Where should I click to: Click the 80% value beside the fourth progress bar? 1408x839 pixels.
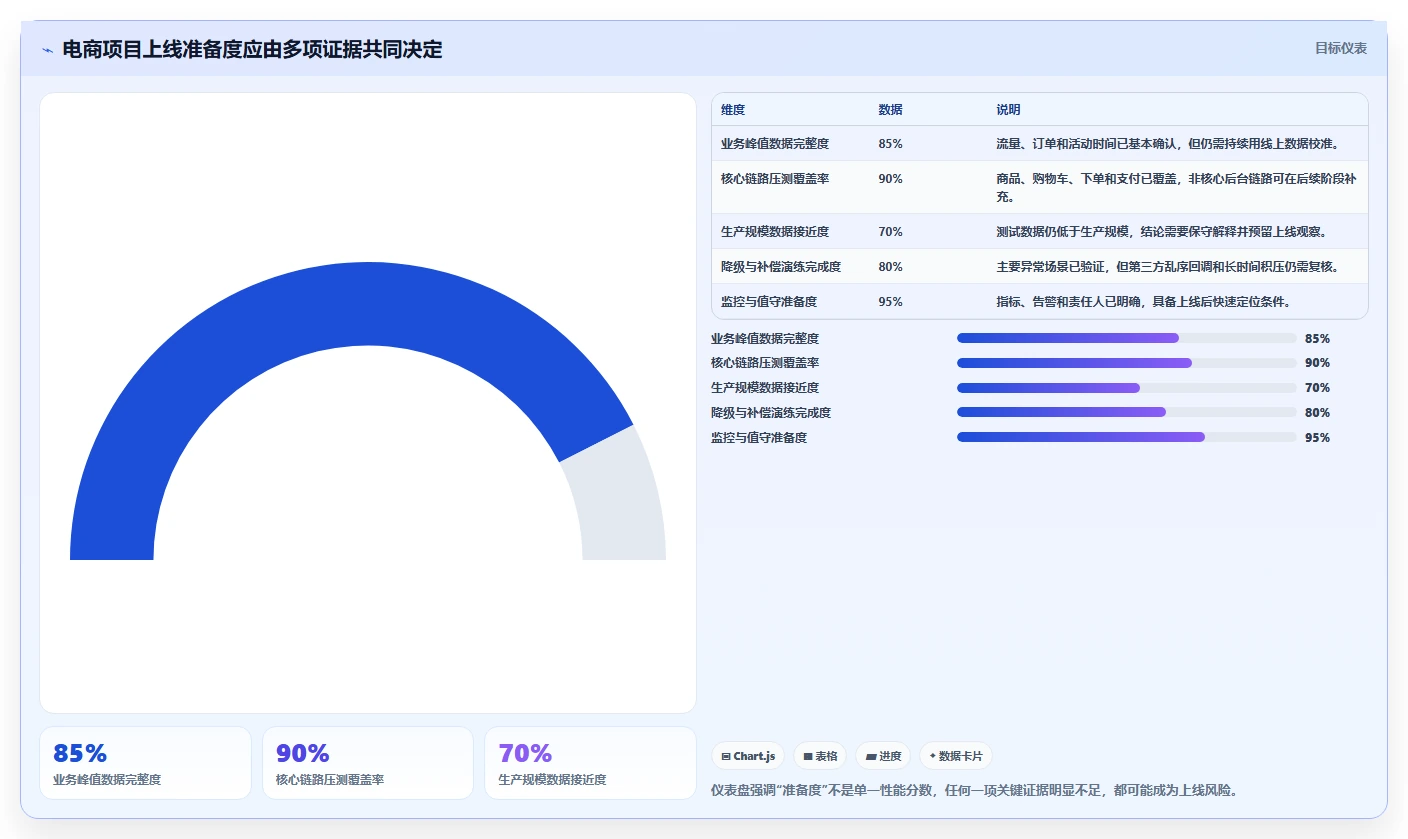coord(1317,412)
